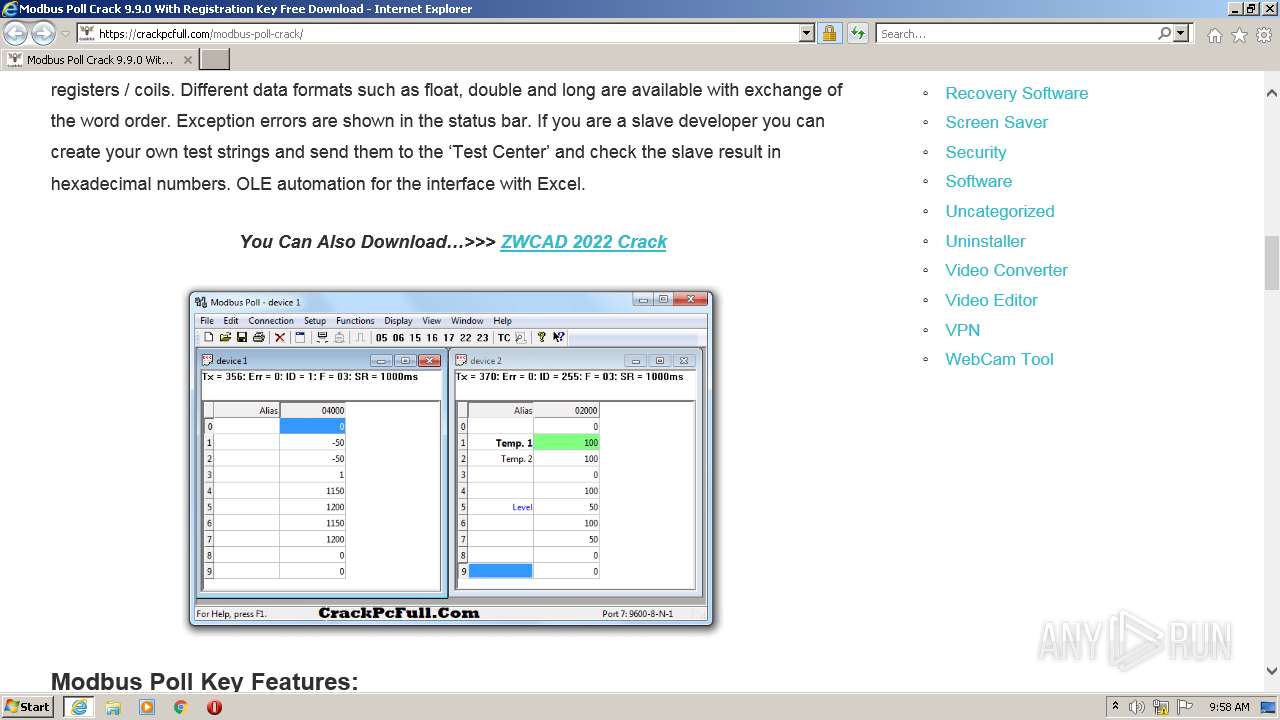Click the browser Forward arrow button
Screen dimensions: 1280x720
point(43,33)
